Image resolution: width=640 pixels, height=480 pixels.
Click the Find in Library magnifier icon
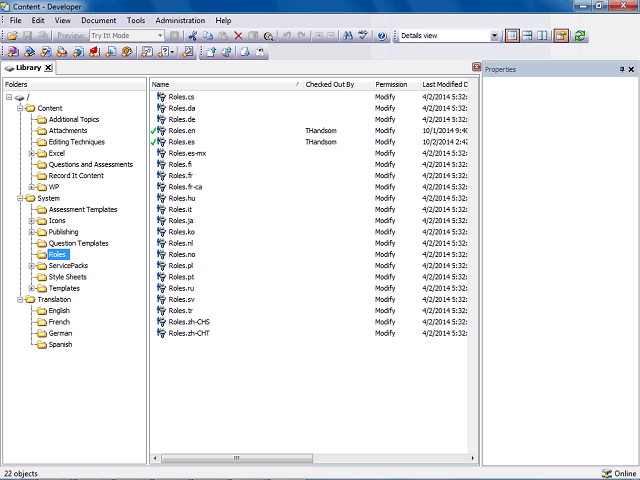click(x=268, y=36)
